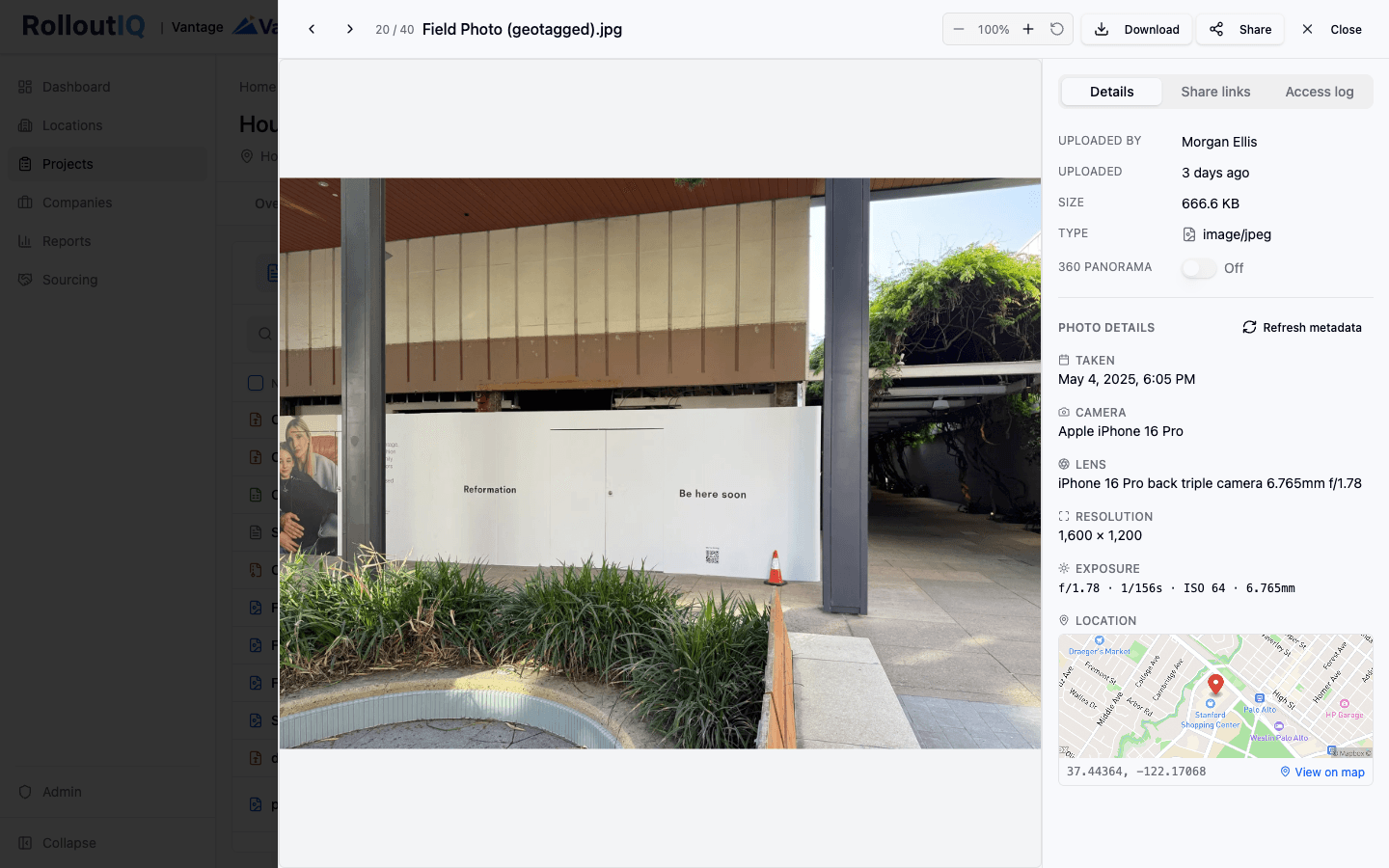Image resolution: width=1389 pixels, height=868 pixels.
Task: Click the red map pin marker
Action: click(x=1215, y=684)
